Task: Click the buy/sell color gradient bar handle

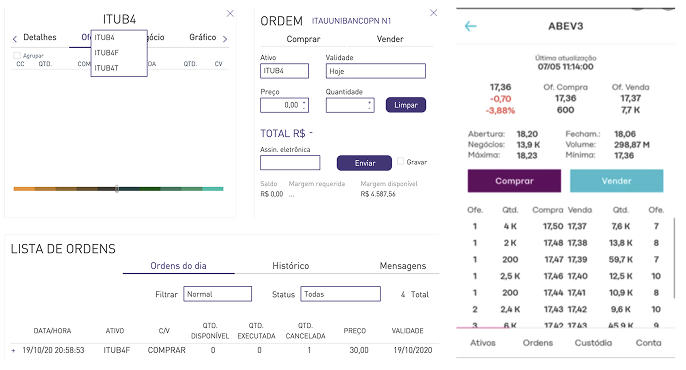Action: [117, 189]
